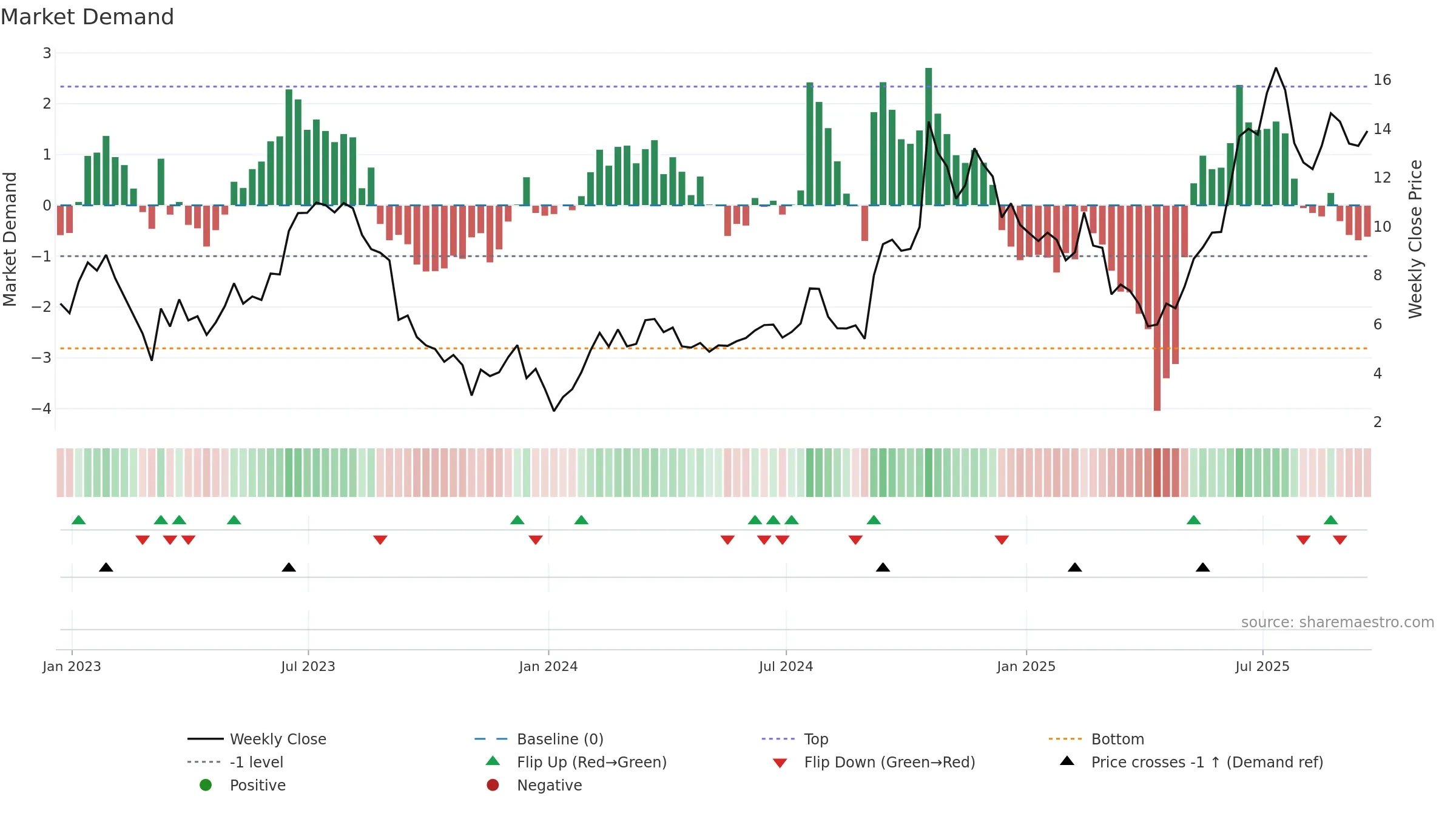Select the green flip-up marker just after Jan 2024
The image size is (1456, 819).
click(581, 520)
